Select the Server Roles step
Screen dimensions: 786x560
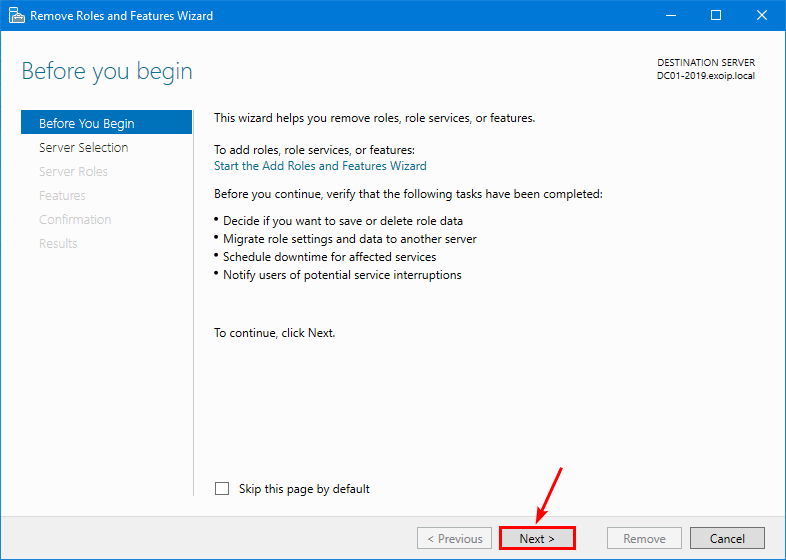pos(73,172)
